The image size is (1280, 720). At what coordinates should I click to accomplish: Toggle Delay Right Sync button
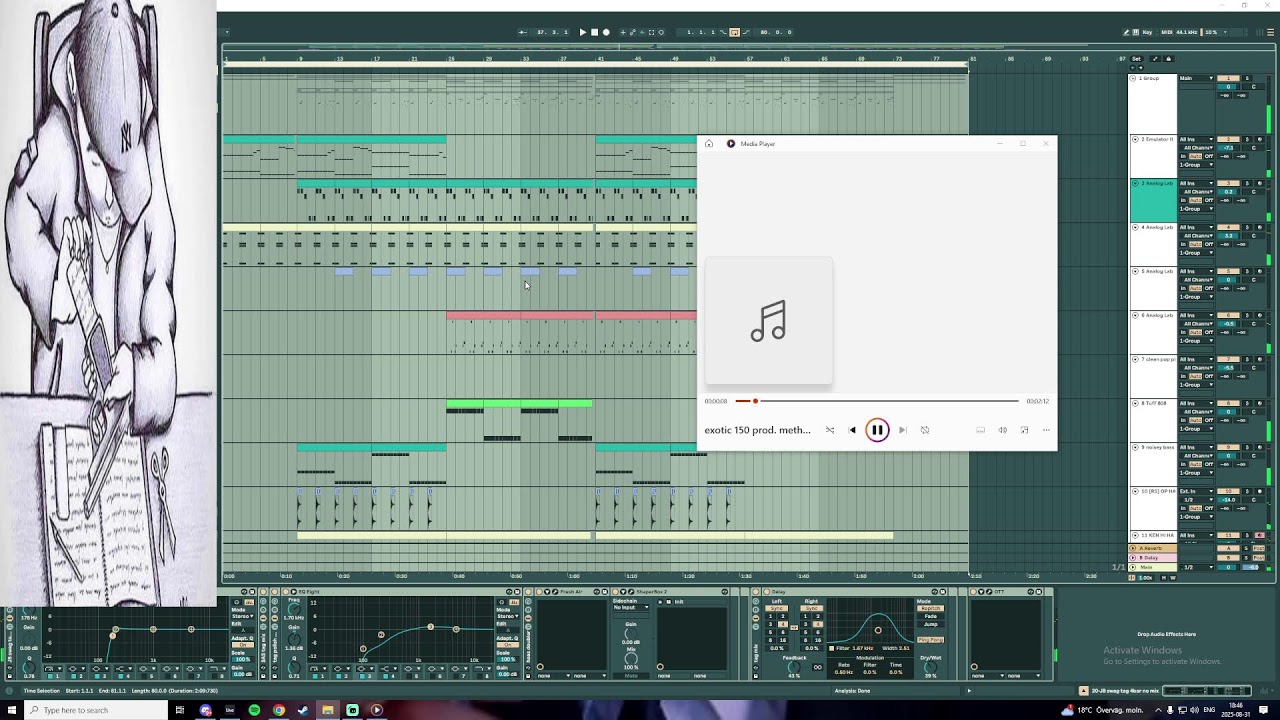pos(812,608)
